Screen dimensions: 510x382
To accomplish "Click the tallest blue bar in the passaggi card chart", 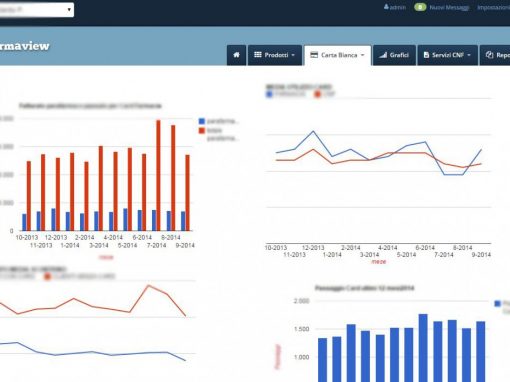I will tap(423, 348).
